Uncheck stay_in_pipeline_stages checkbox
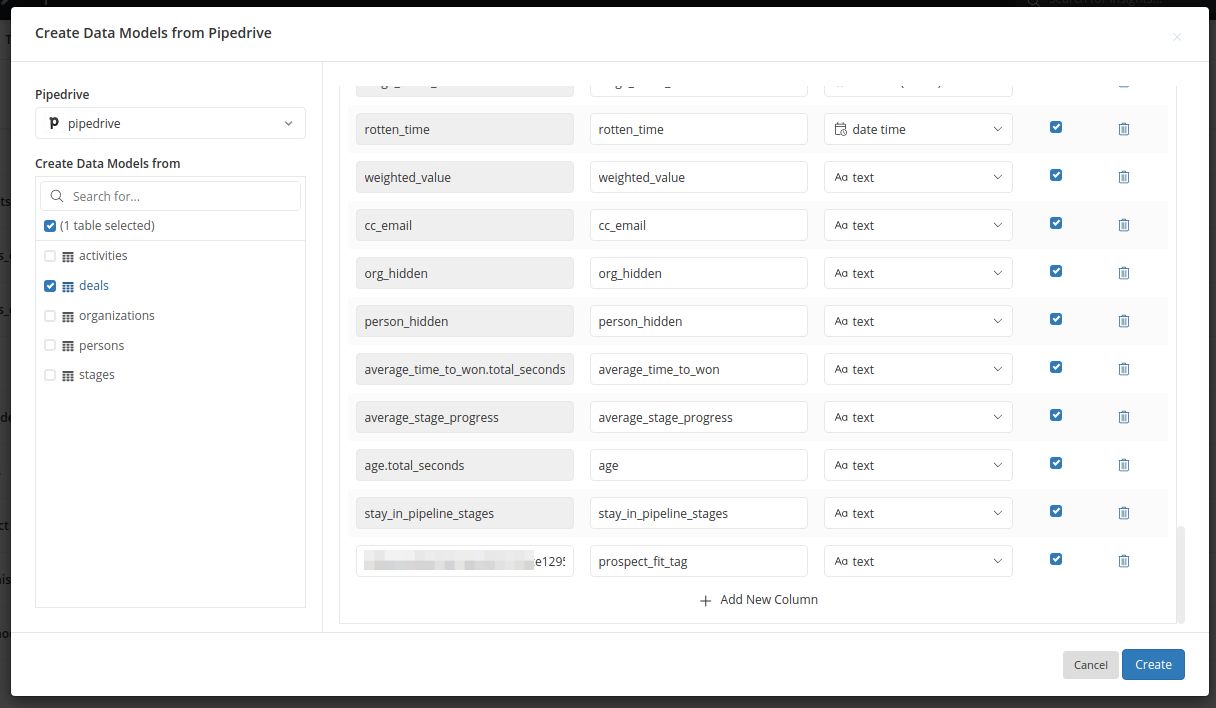 1056,511
